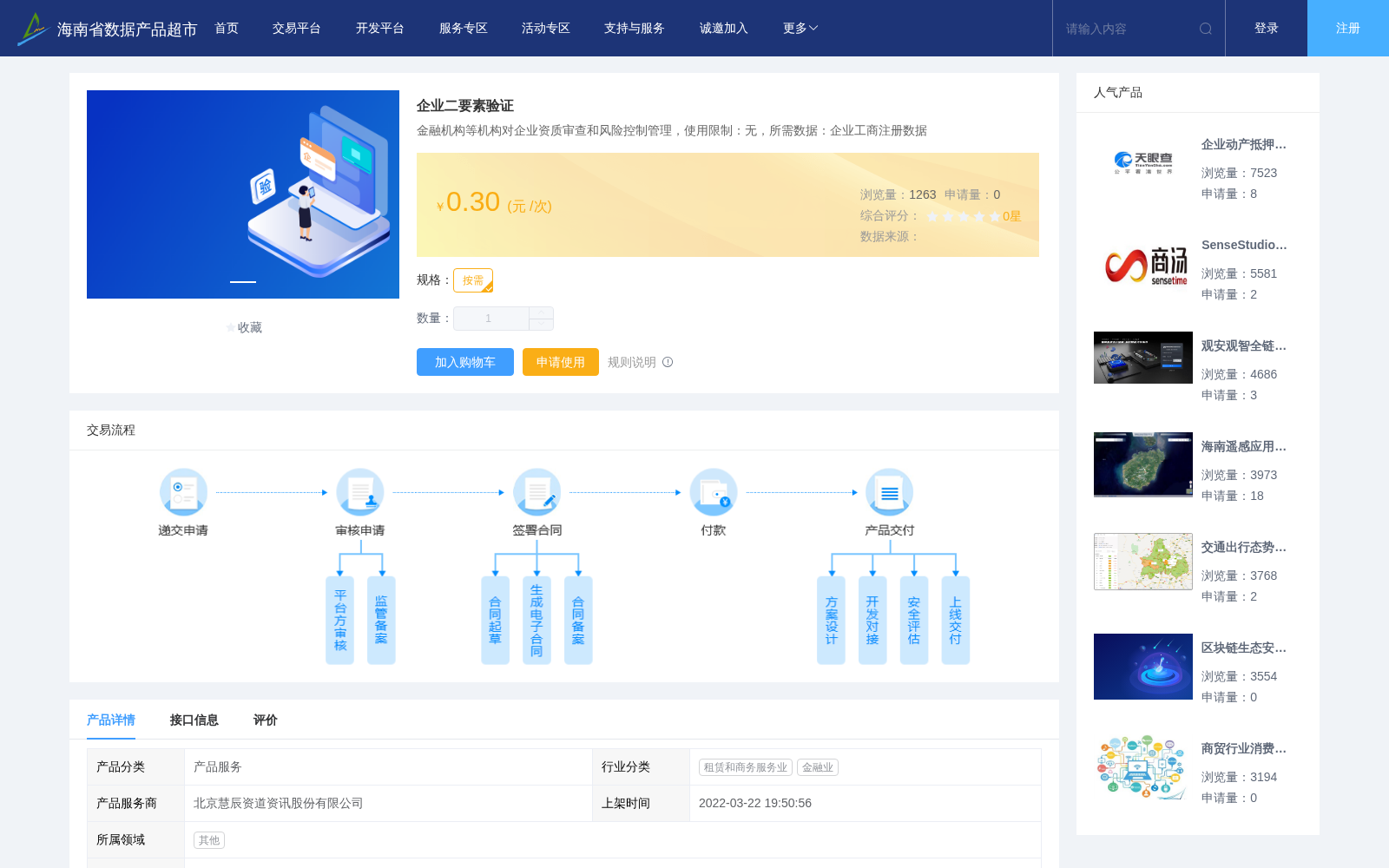
Task: Click the 安全评估 sub-step box
Action: click(914, 621)
